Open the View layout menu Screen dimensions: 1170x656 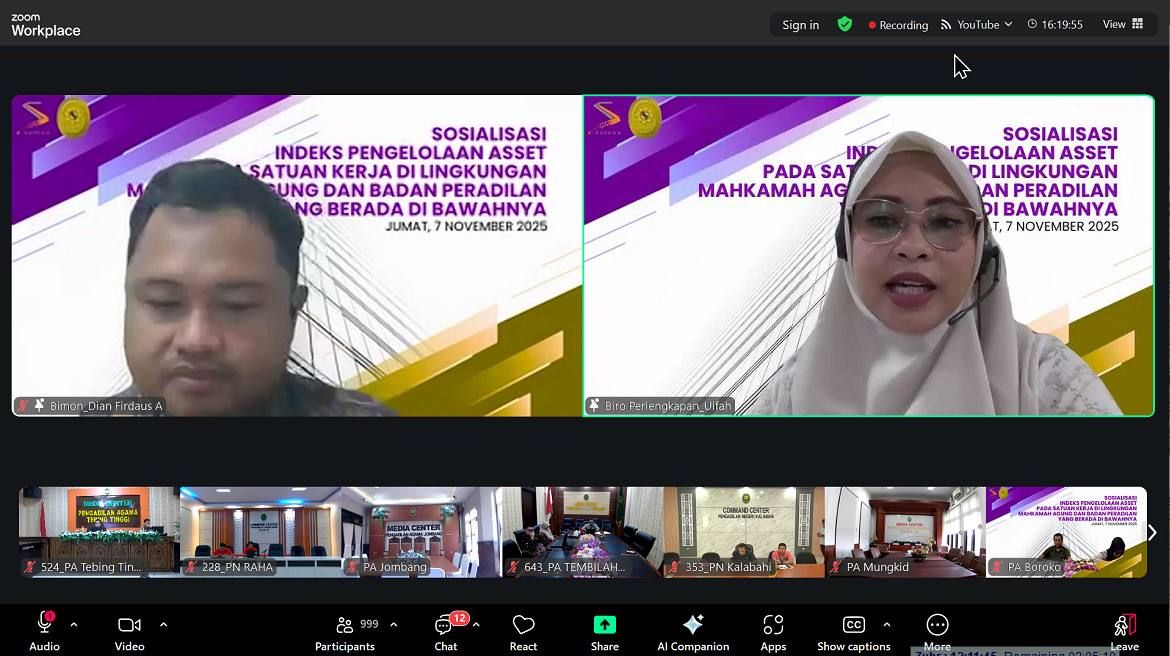click(x=1122, y=24)
